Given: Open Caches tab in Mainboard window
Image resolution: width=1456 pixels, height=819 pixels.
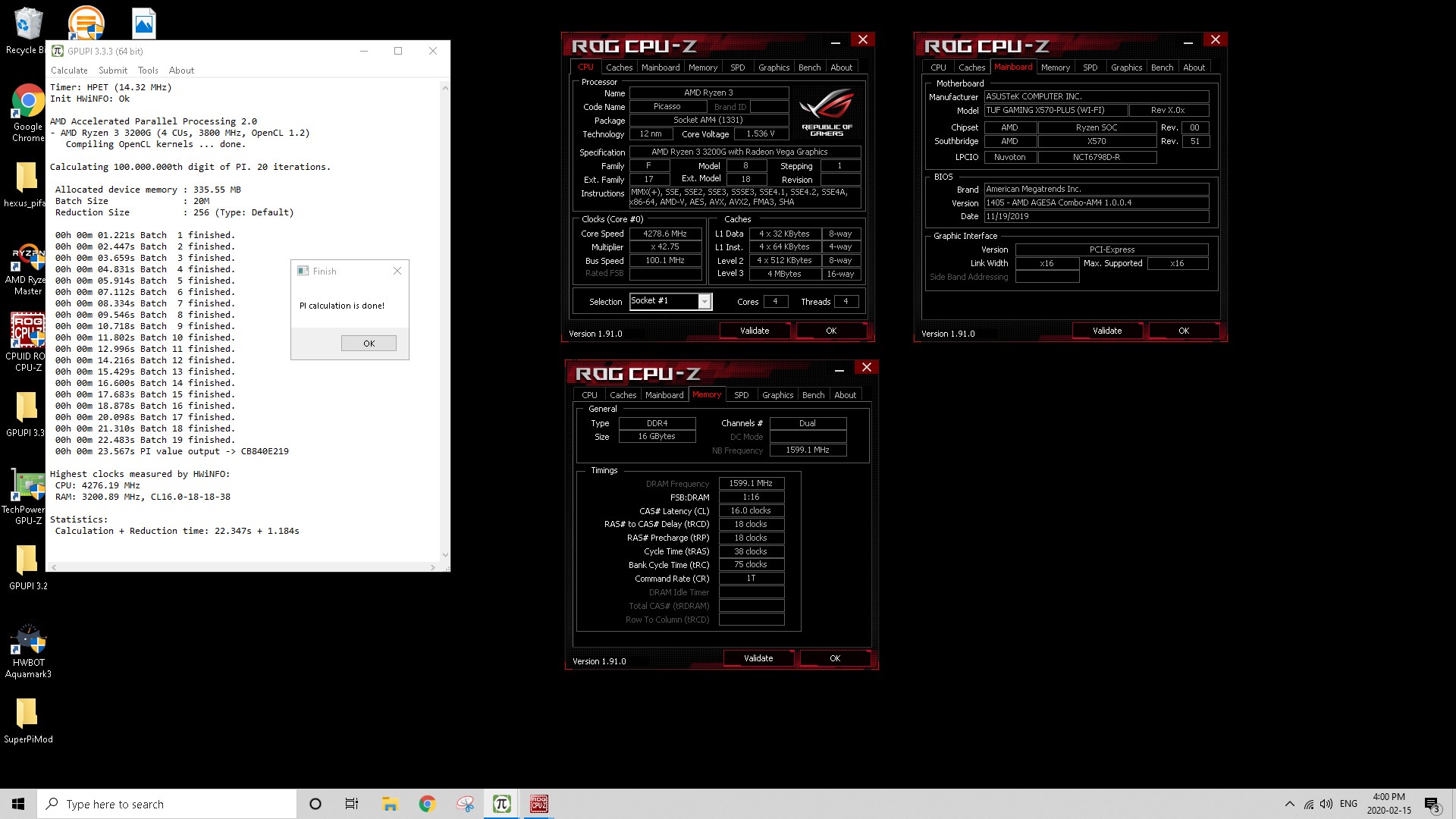Looking at the screenshot, I should (971, 67).
